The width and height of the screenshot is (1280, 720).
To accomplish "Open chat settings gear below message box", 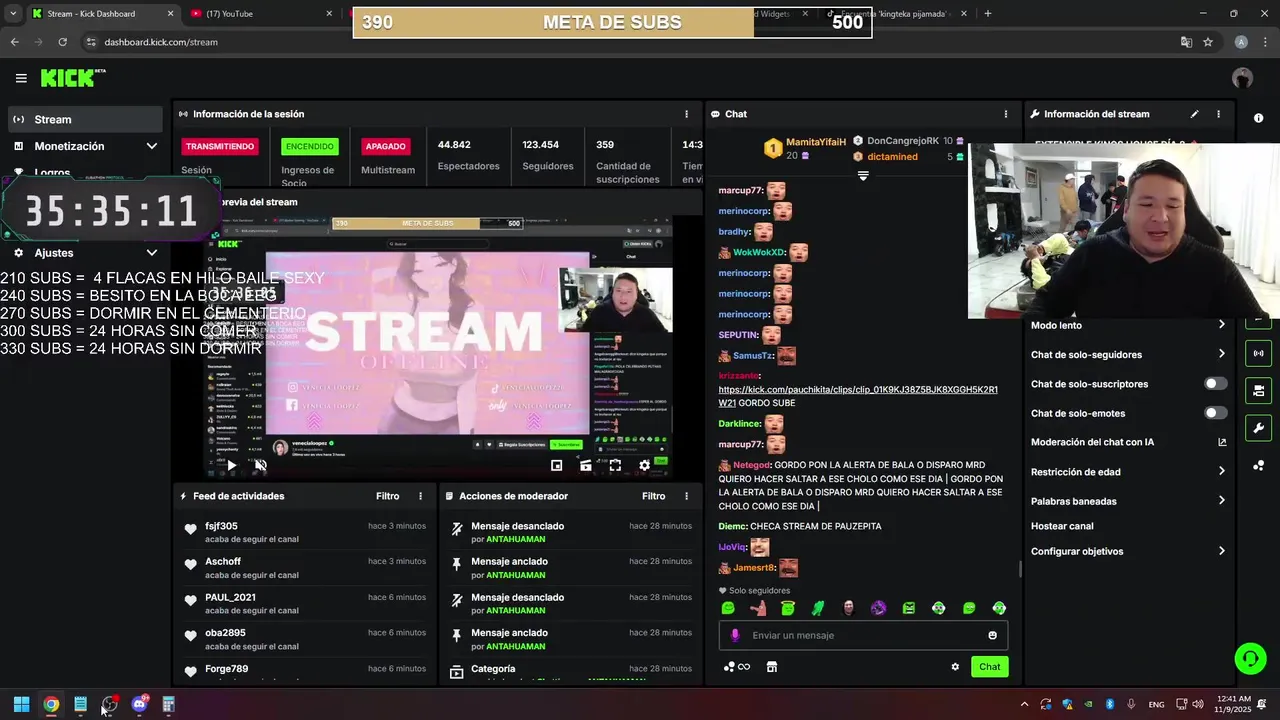I will pos(955,667).
